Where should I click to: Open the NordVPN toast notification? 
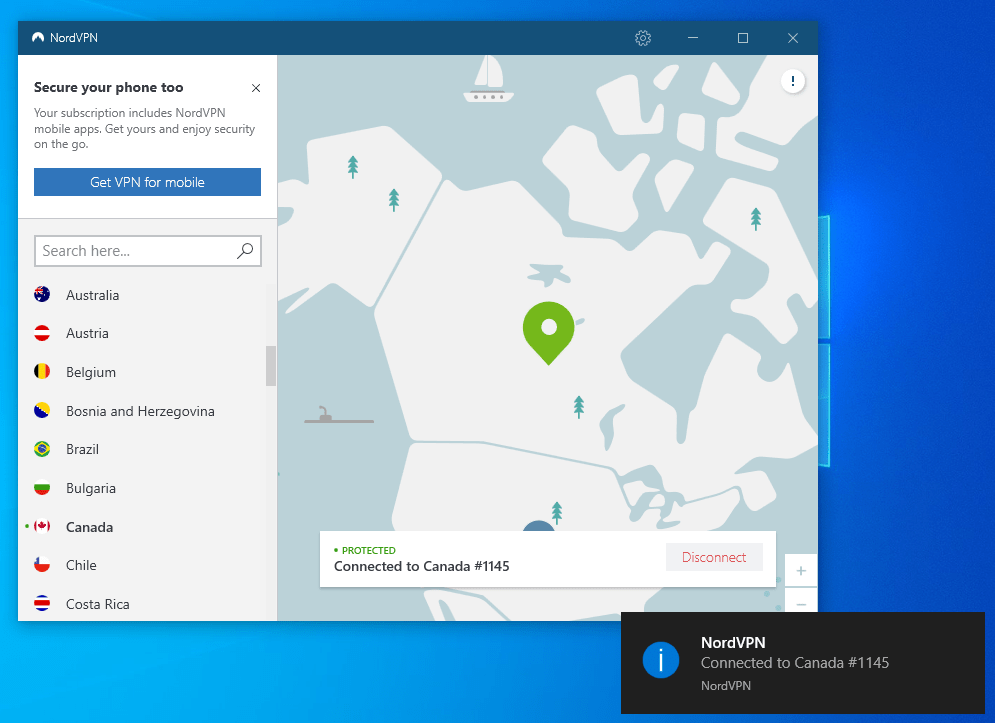(x=803, y=663)
